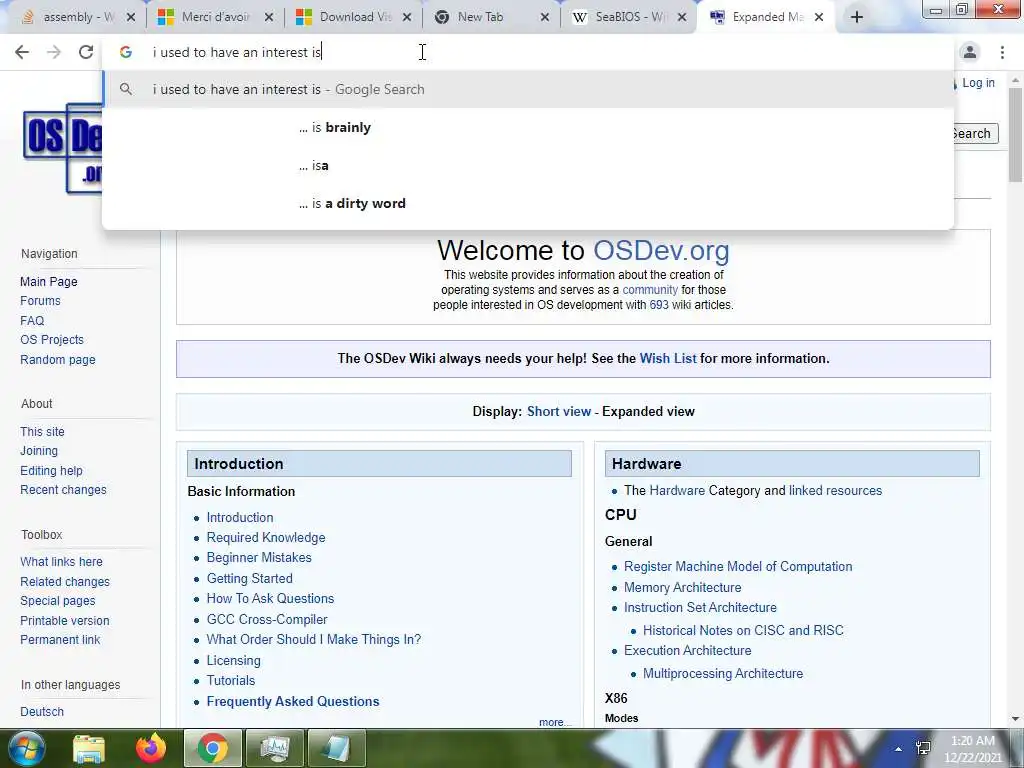Screen dimensions: 1024x768
Task: Pick the 'is a dirty word' suggestion
Action: (528, 203)
